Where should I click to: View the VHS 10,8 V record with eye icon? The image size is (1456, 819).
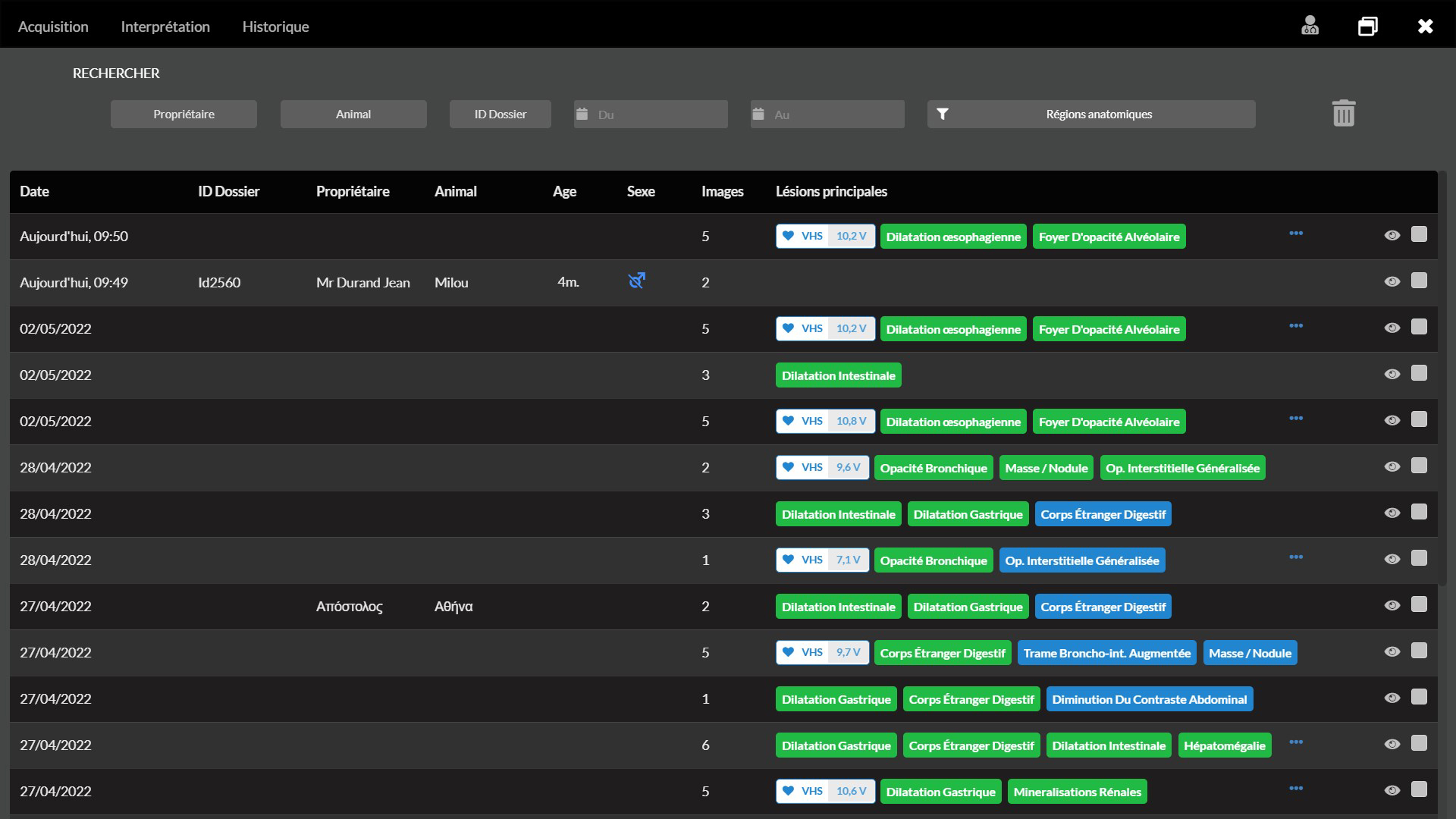1392,420
